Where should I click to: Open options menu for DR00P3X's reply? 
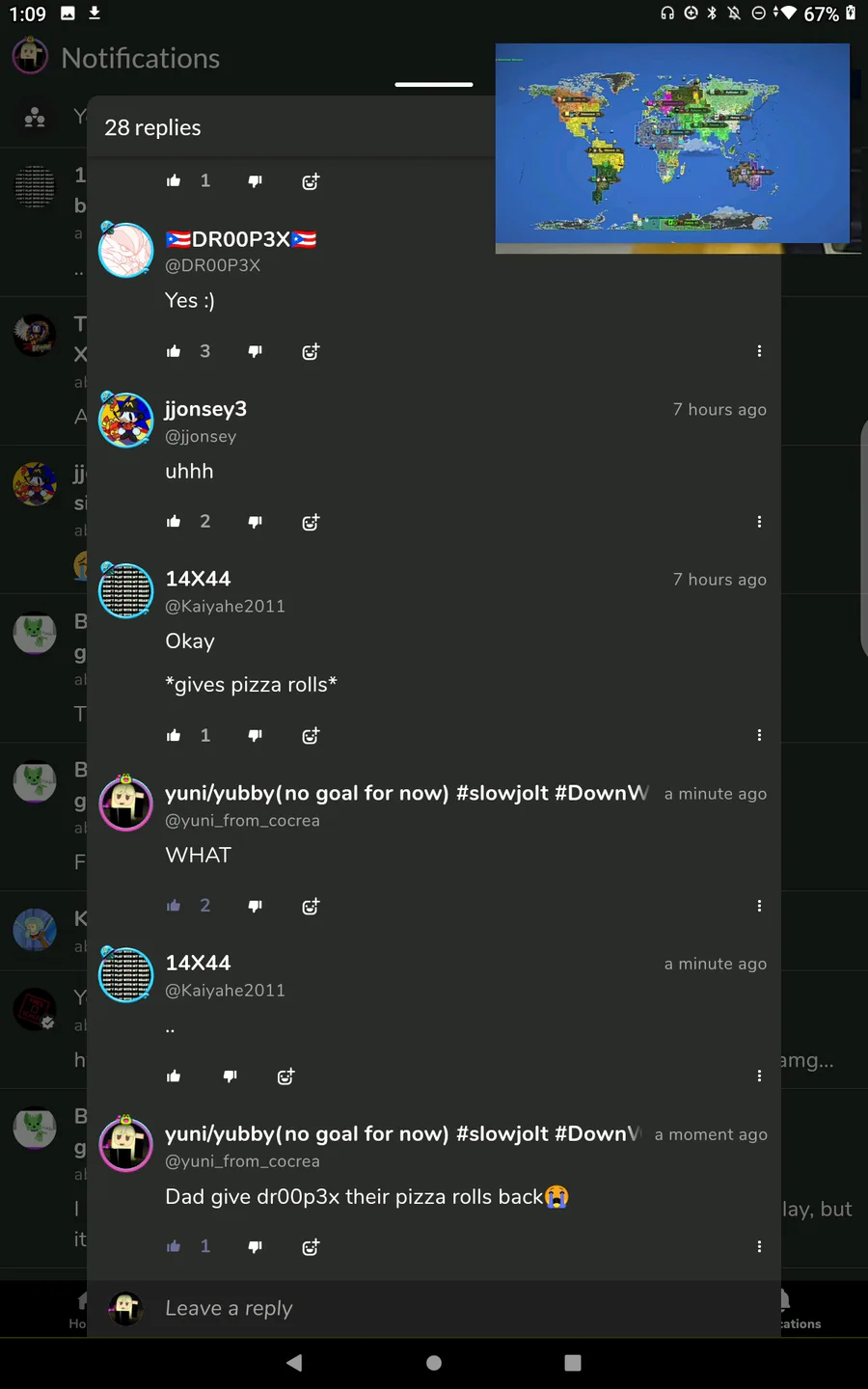[759, 351]
